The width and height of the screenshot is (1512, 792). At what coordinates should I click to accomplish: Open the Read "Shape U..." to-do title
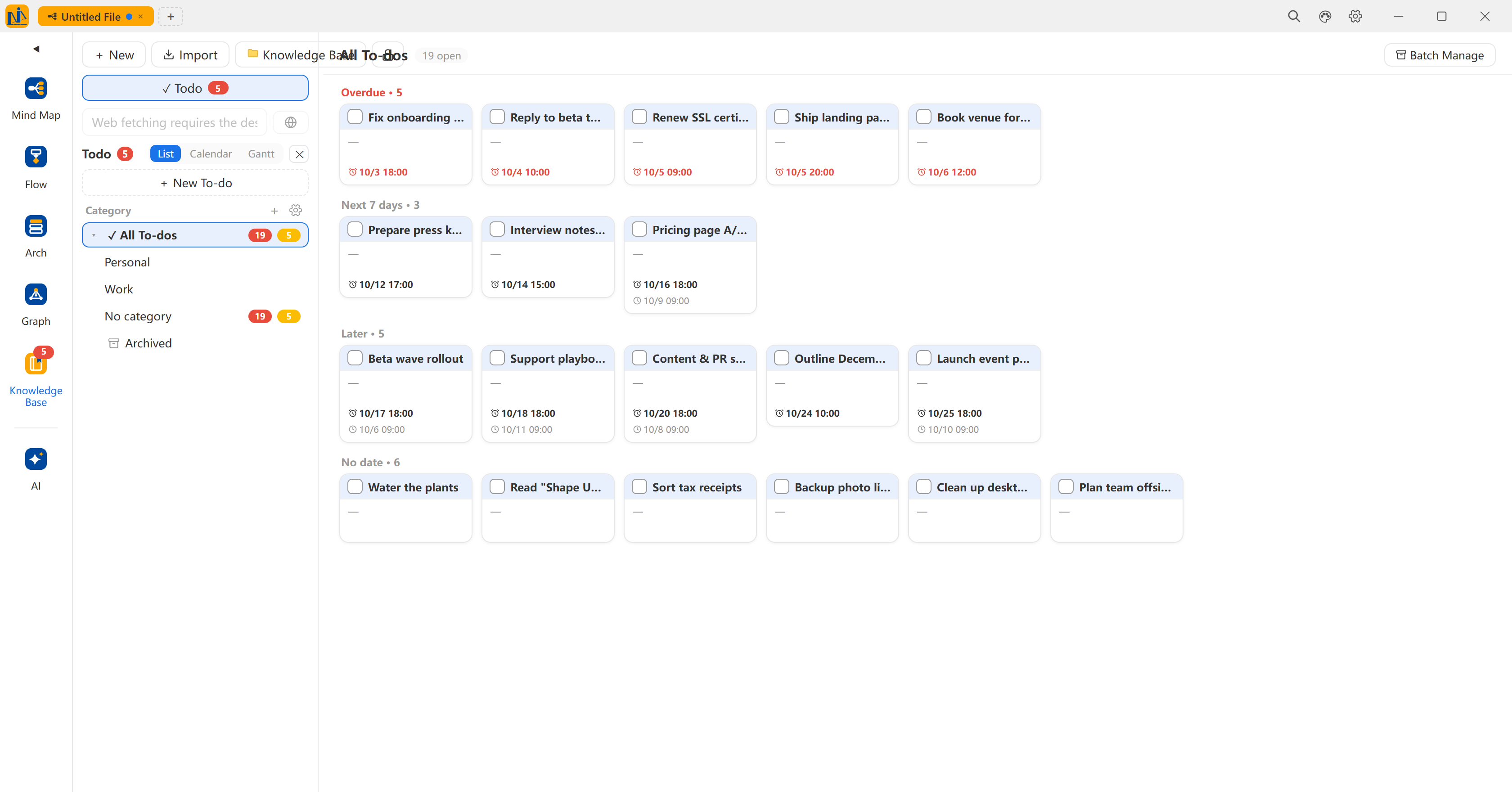click(x=555, y=487)
